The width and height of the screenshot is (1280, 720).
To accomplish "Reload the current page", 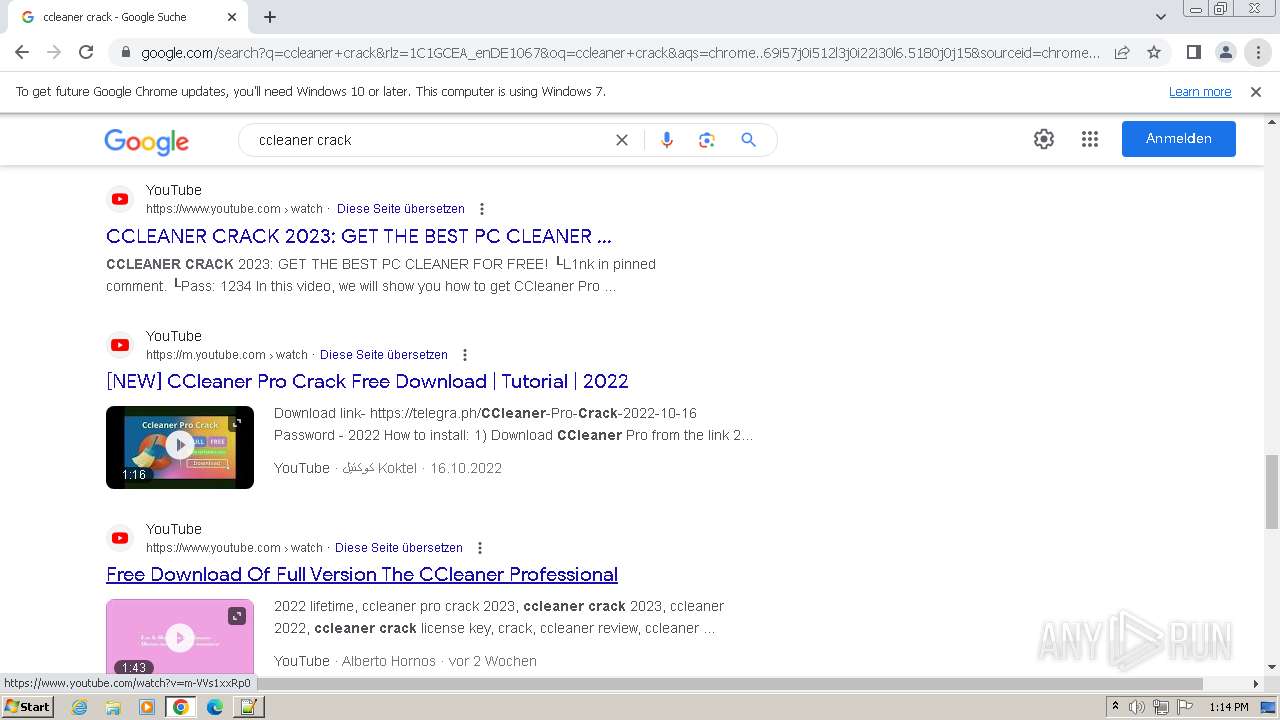I will coord(86,53).
